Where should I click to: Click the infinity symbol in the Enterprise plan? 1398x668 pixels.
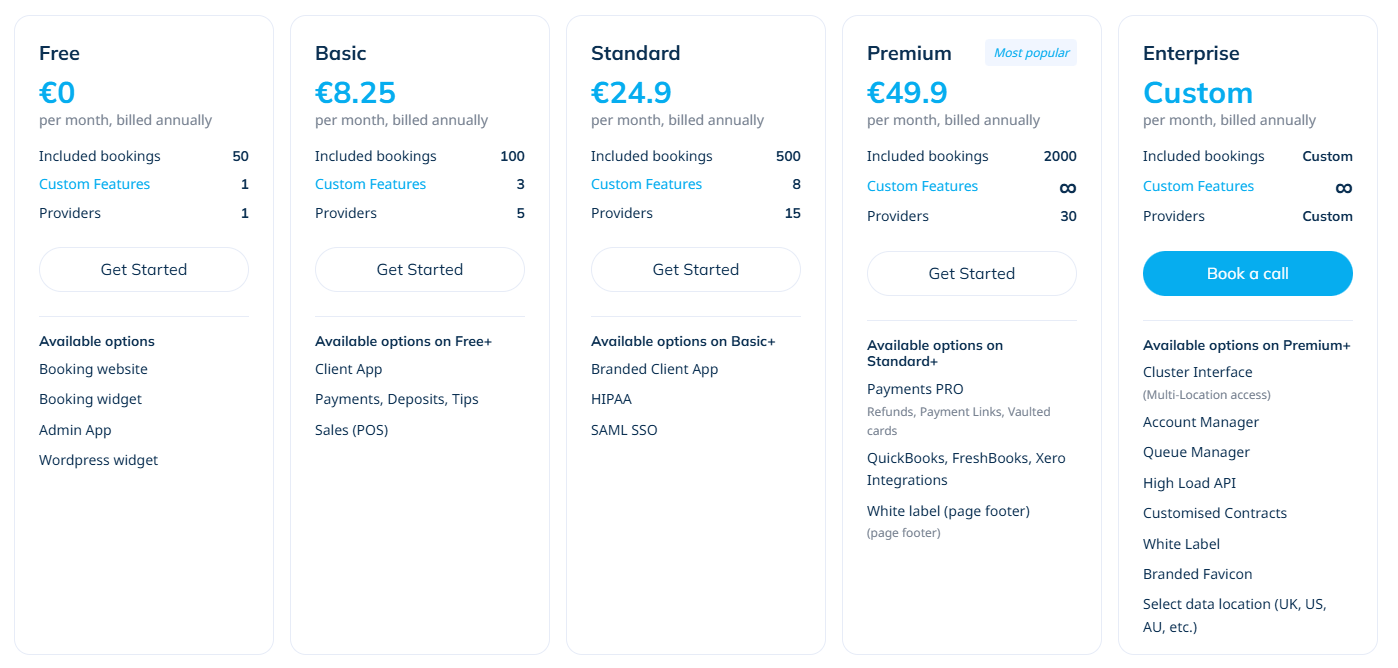click(1343, 188)
